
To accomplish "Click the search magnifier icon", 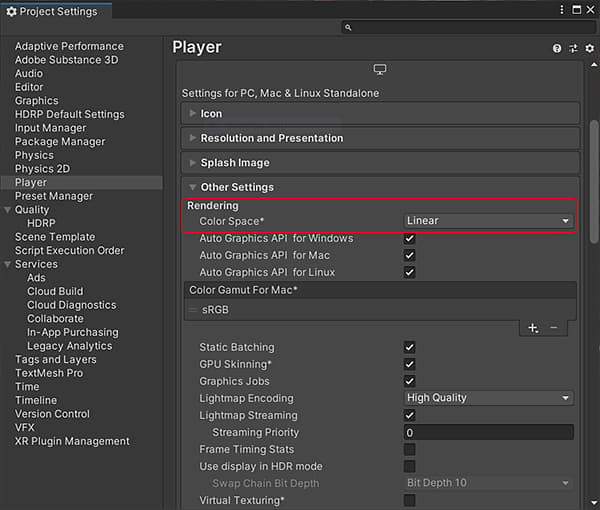I will tap(348, 28).
